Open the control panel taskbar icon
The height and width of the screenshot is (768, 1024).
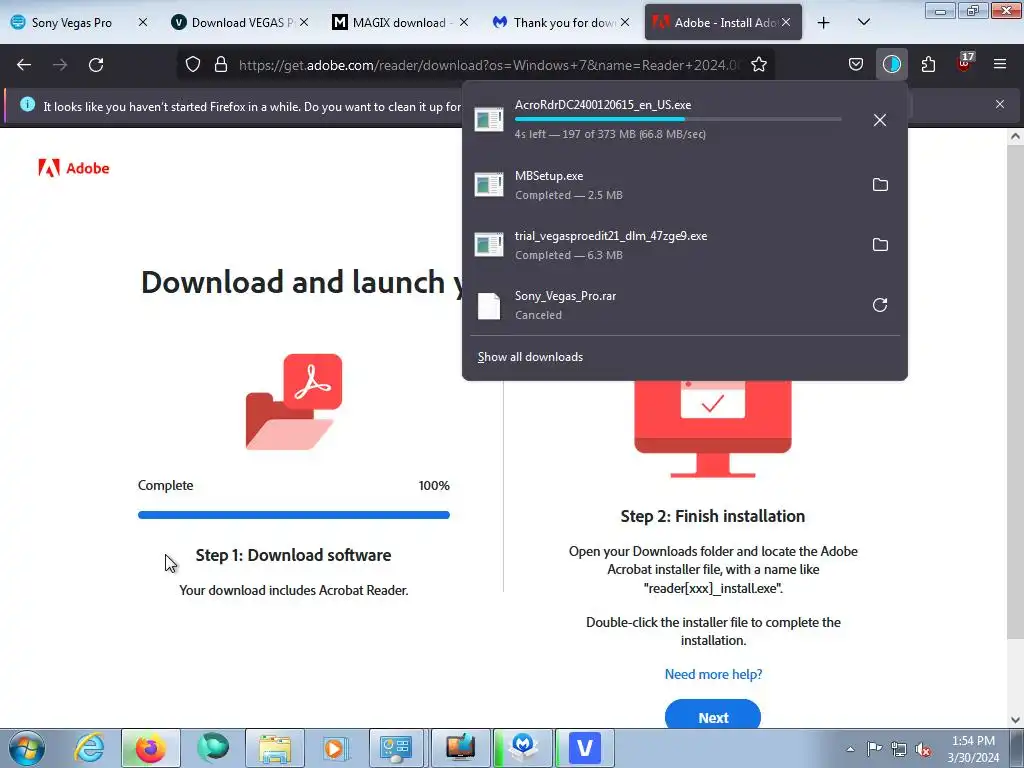(x=397, y=748)
